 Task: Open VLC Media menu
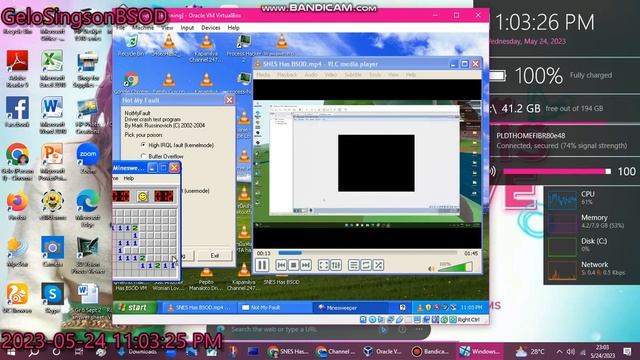click(x=263, y=75)
